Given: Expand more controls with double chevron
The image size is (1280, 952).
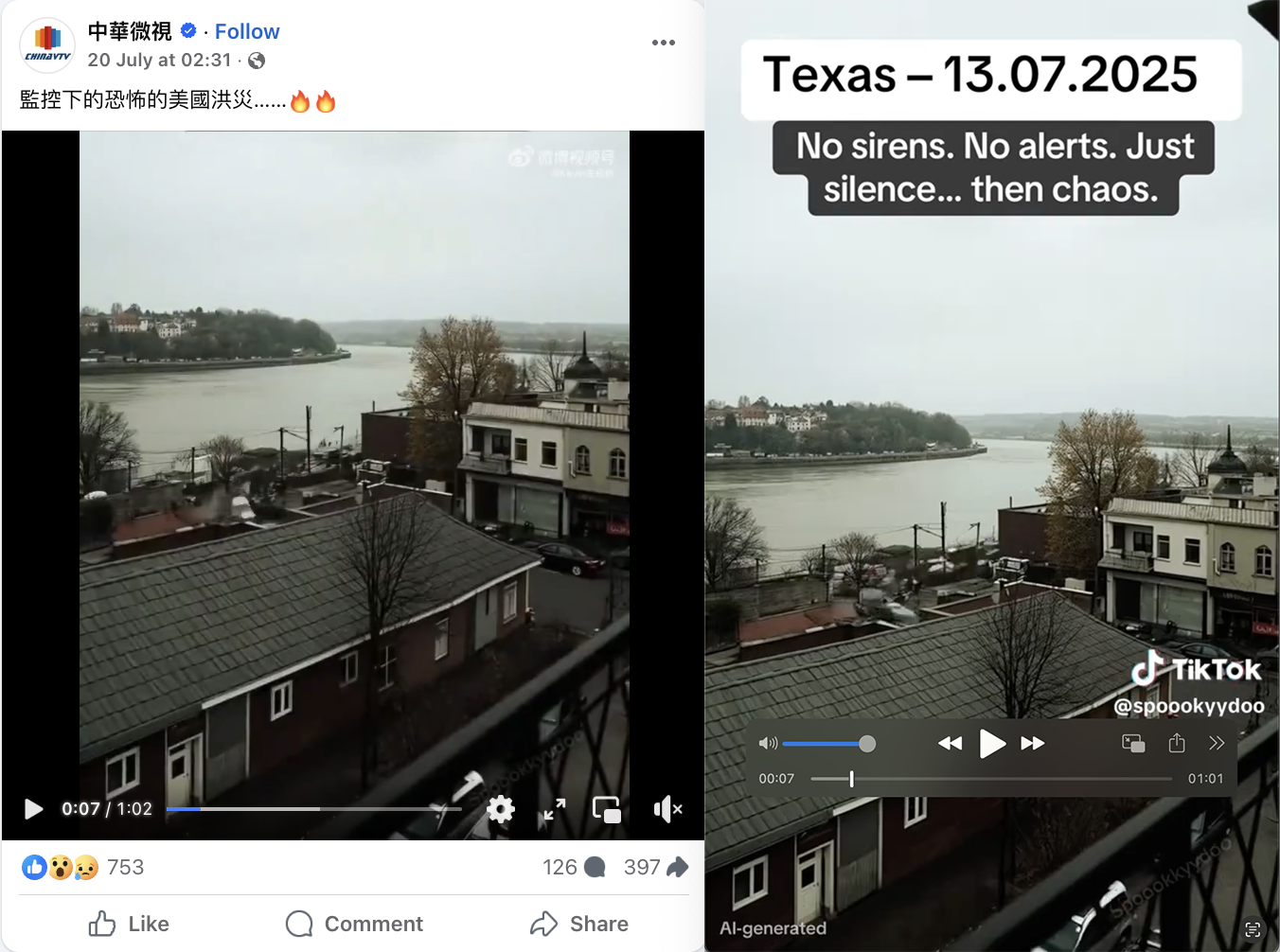Looking at the screenshot, I should [1217, 743].
